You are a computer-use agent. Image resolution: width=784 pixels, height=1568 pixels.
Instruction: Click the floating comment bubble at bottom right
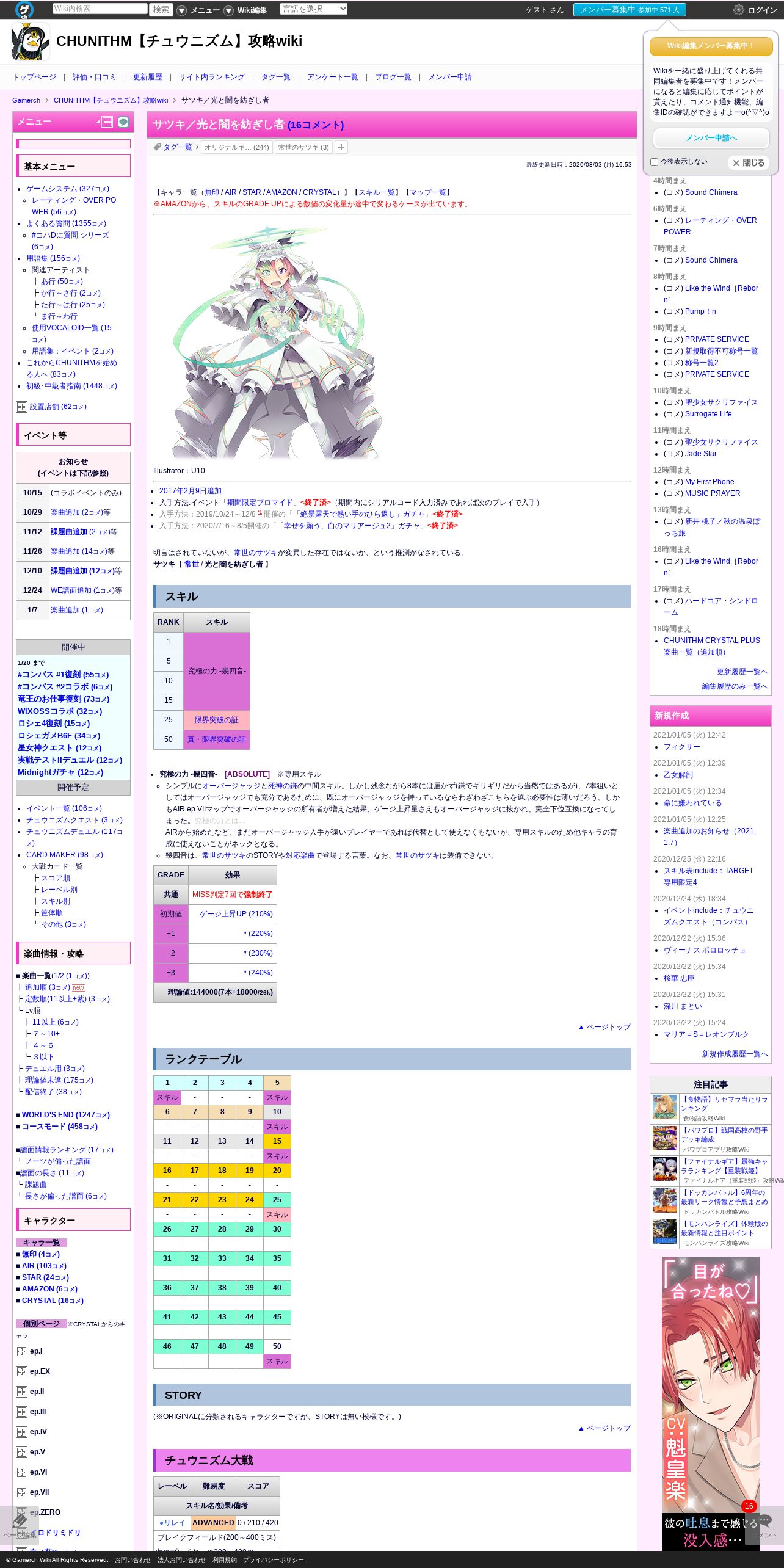[764, 1520]
